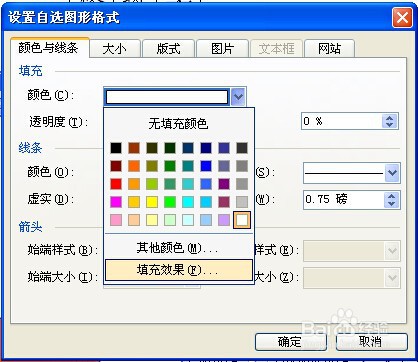Select the white color swatch
418x362 pixels.
tap(242, 220)
